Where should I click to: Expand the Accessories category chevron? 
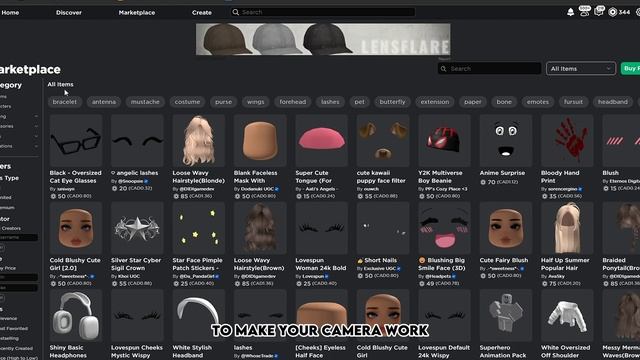click(x=36, y=126)
